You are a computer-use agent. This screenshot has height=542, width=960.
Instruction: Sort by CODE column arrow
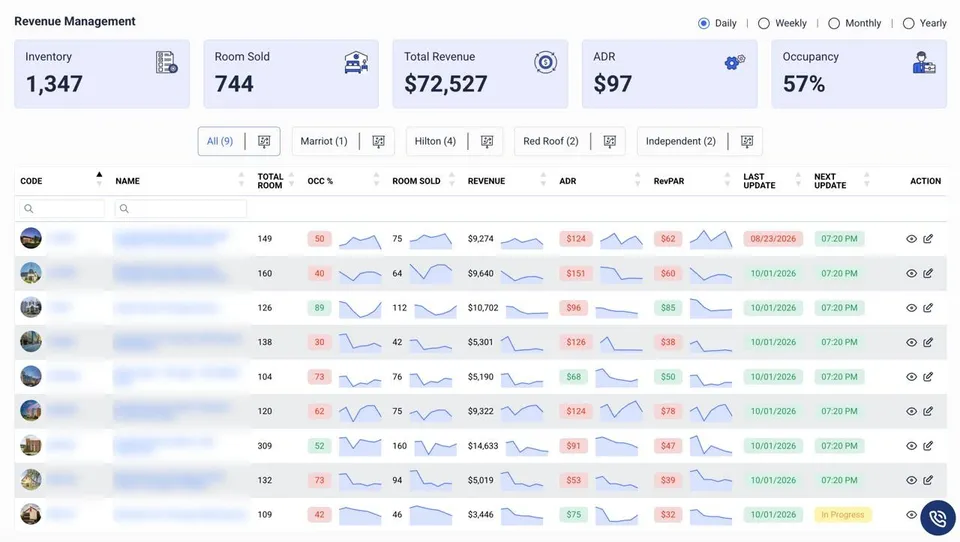tap(99, 179)
